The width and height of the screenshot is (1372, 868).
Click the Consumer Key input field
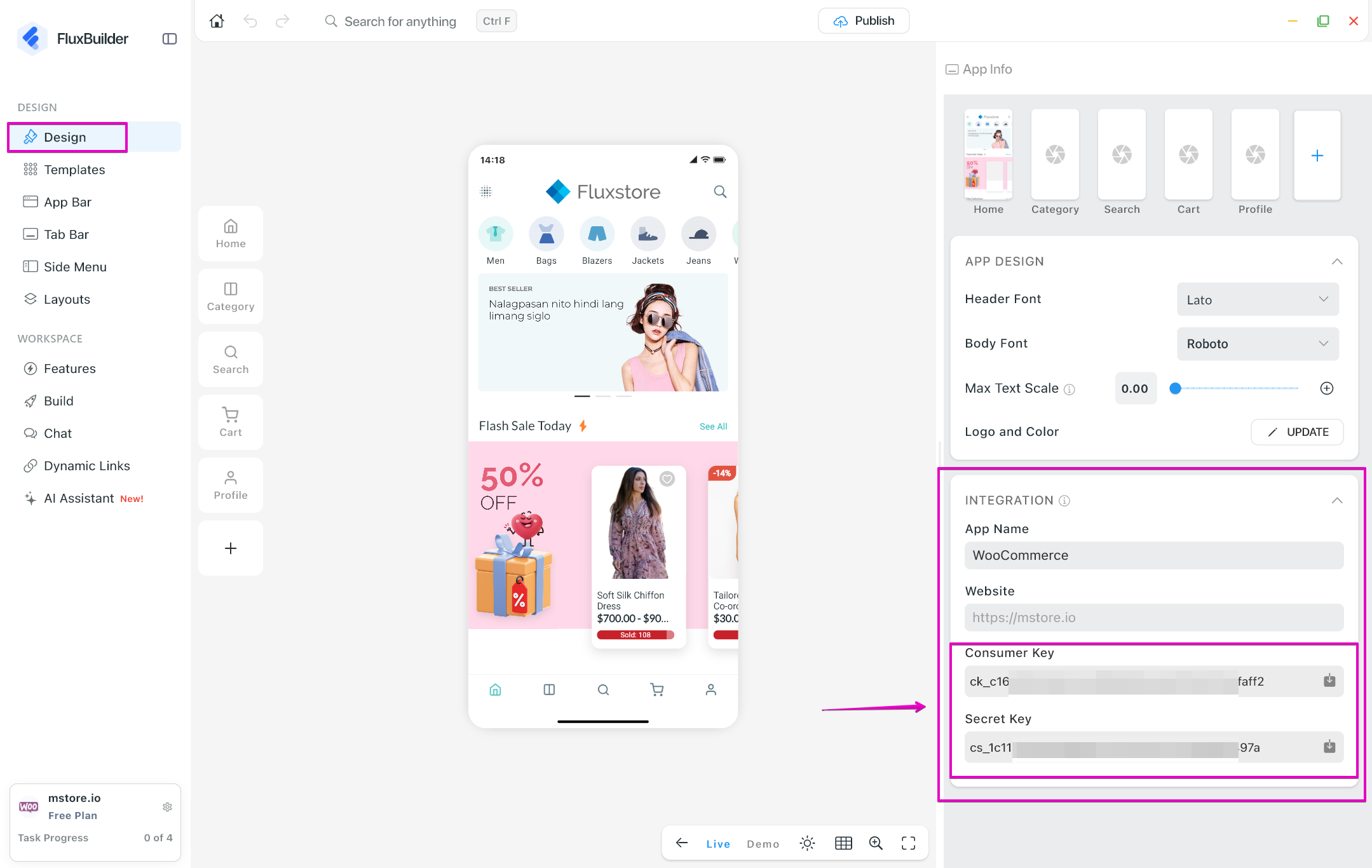[x=1154, y=681]
